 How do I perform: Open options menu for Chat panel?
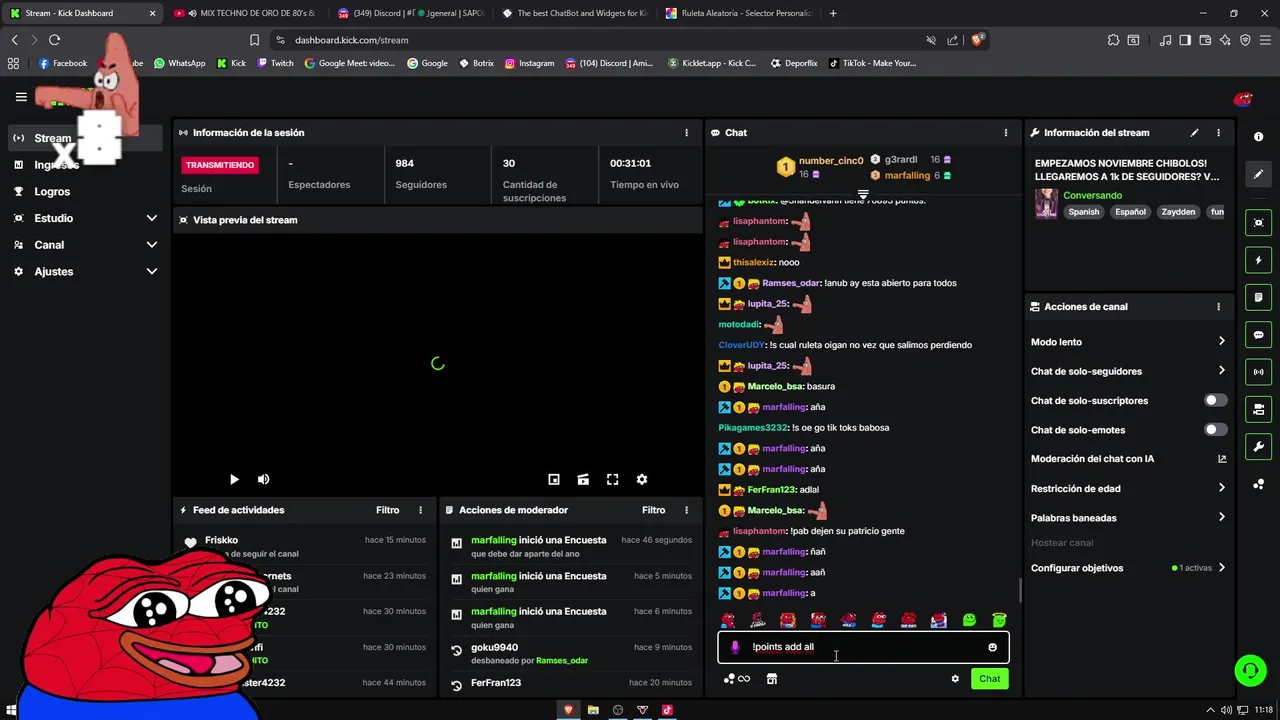1006,132
